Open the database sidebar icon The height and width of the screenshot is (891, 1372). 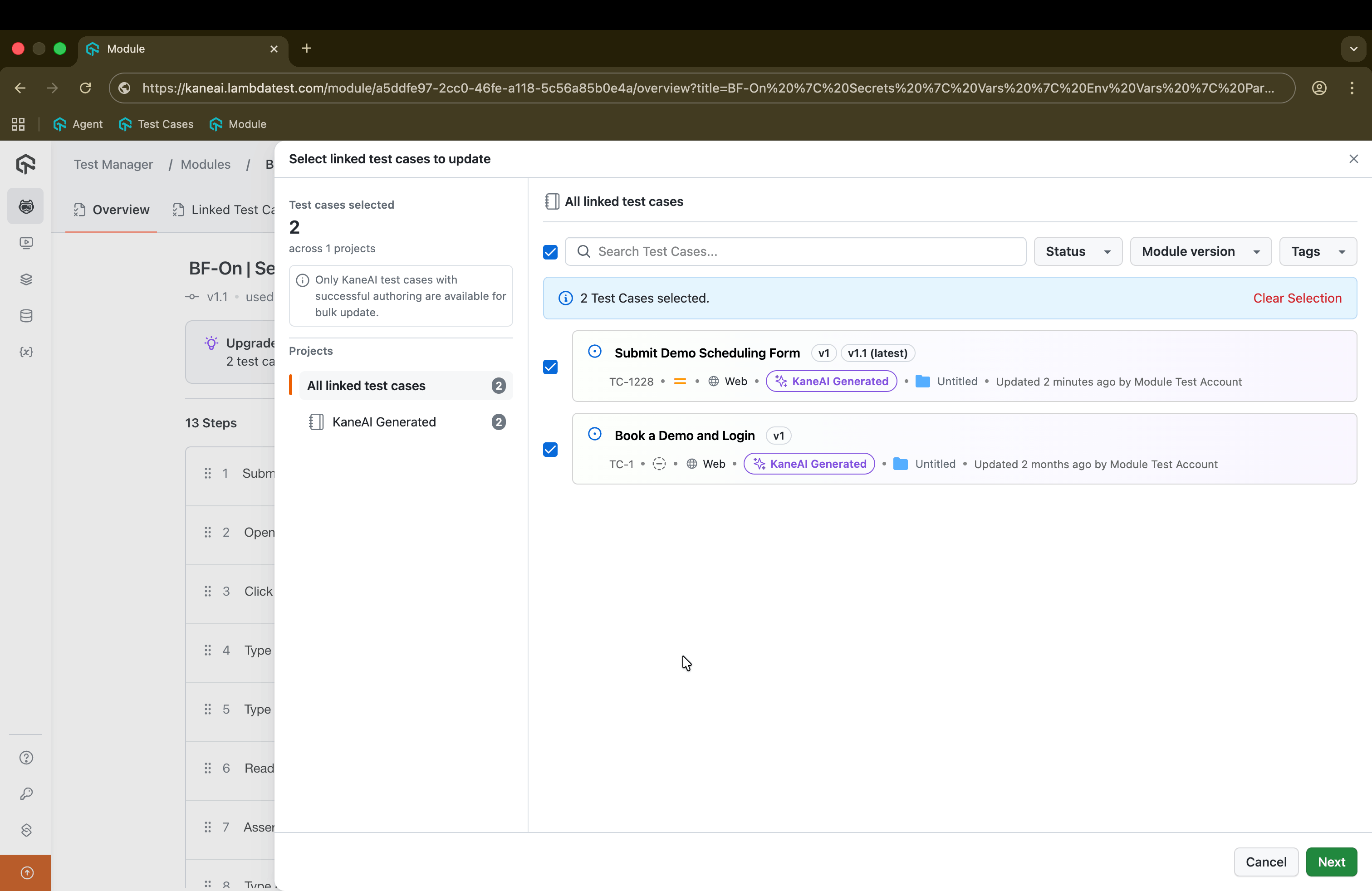(26, 316)
